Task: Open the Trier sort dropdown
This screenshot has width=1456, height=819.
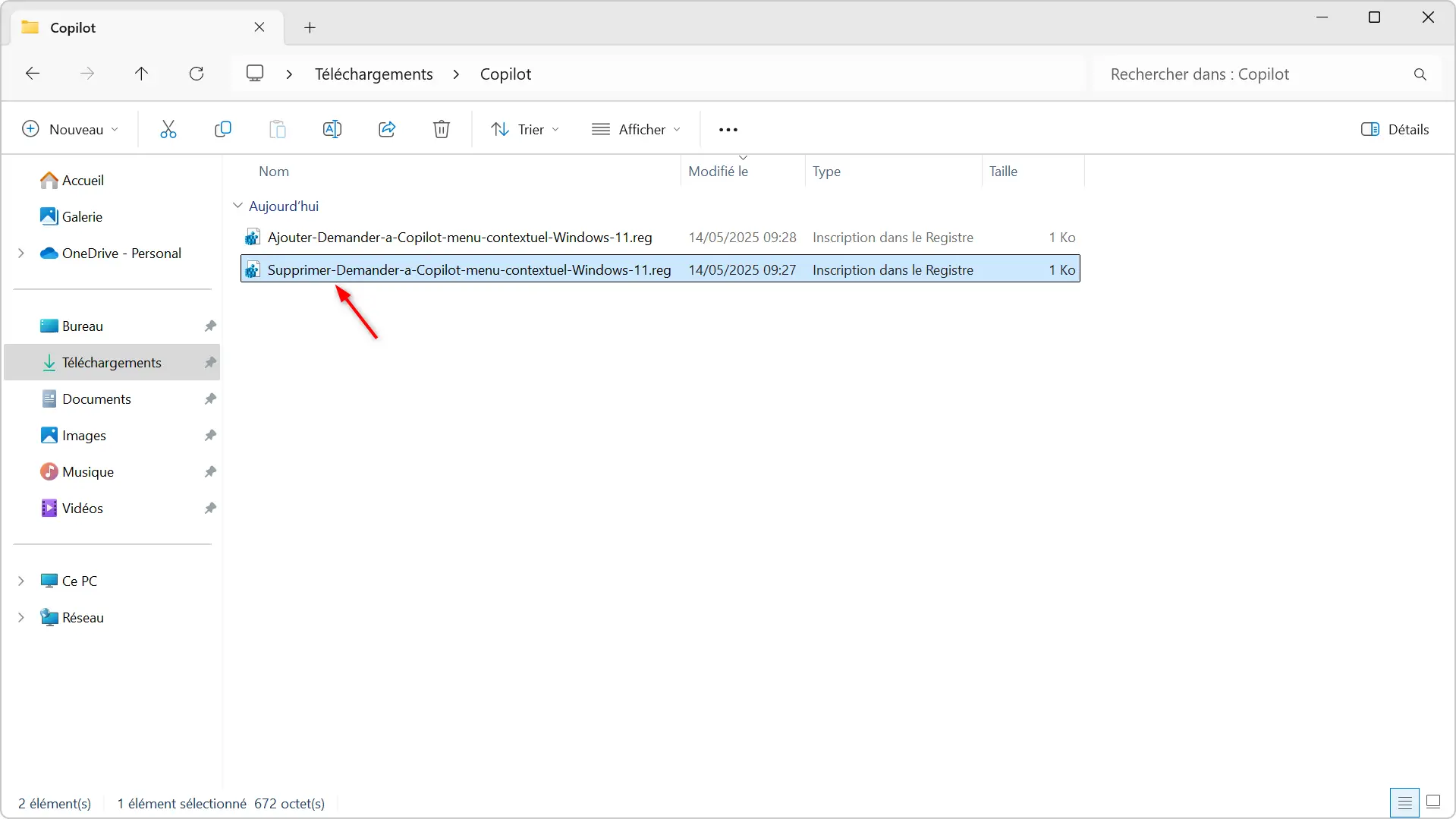Action: click(x=526, y=130)
